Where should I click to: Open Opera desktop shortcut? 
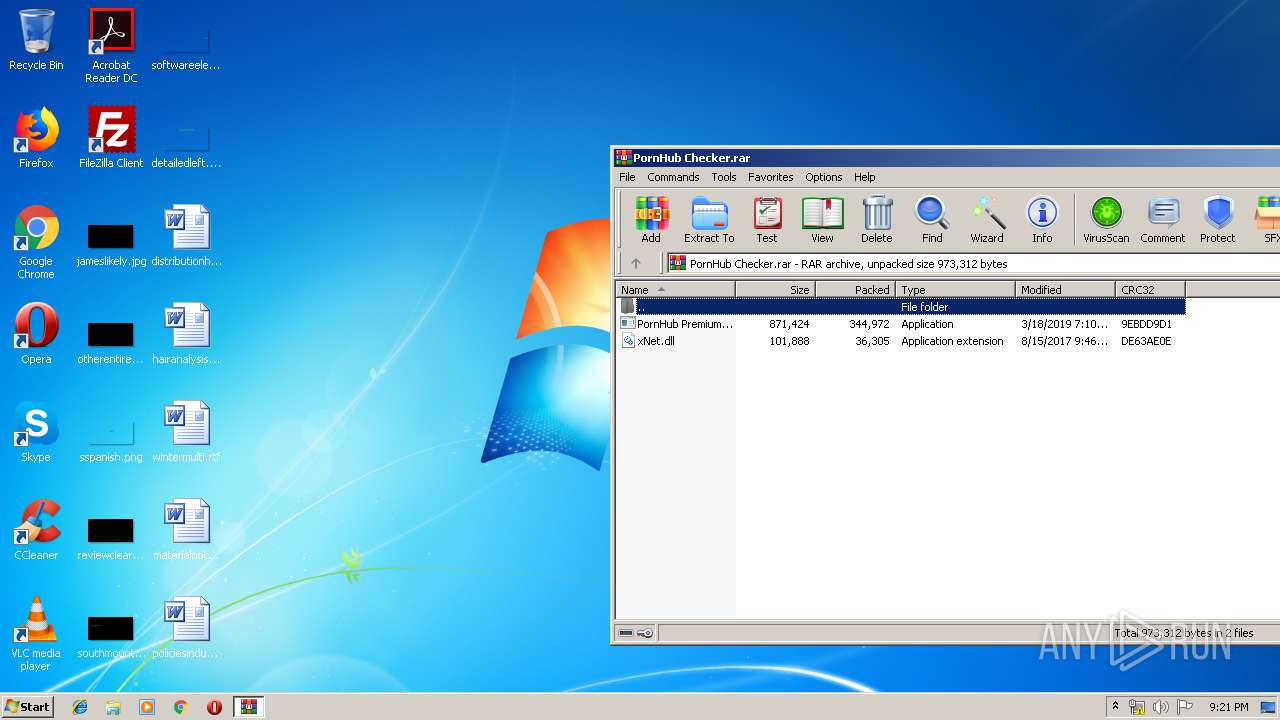point(36,334)
